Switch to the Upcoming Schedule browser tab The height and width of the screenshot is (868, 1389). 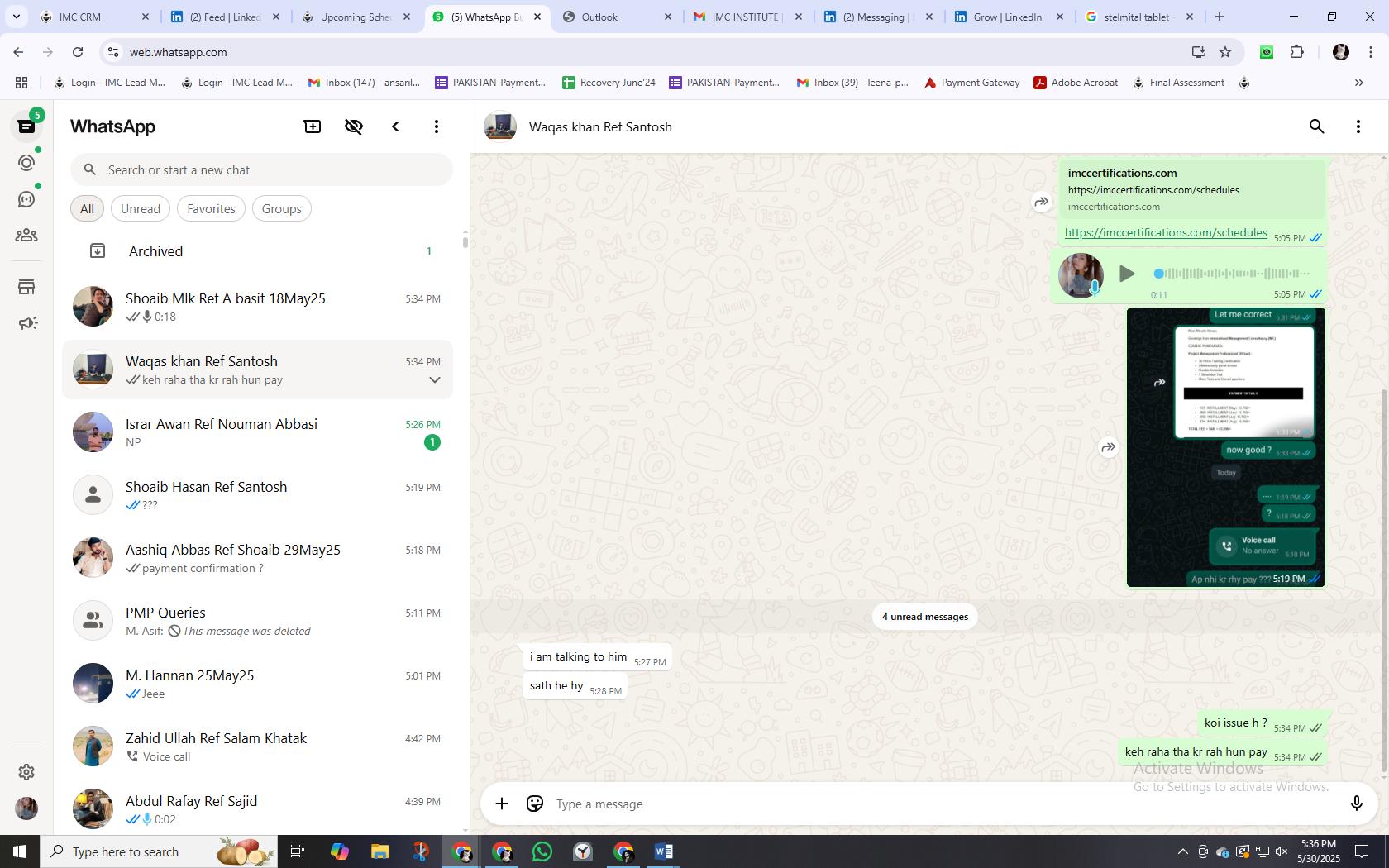pos(356,17)
